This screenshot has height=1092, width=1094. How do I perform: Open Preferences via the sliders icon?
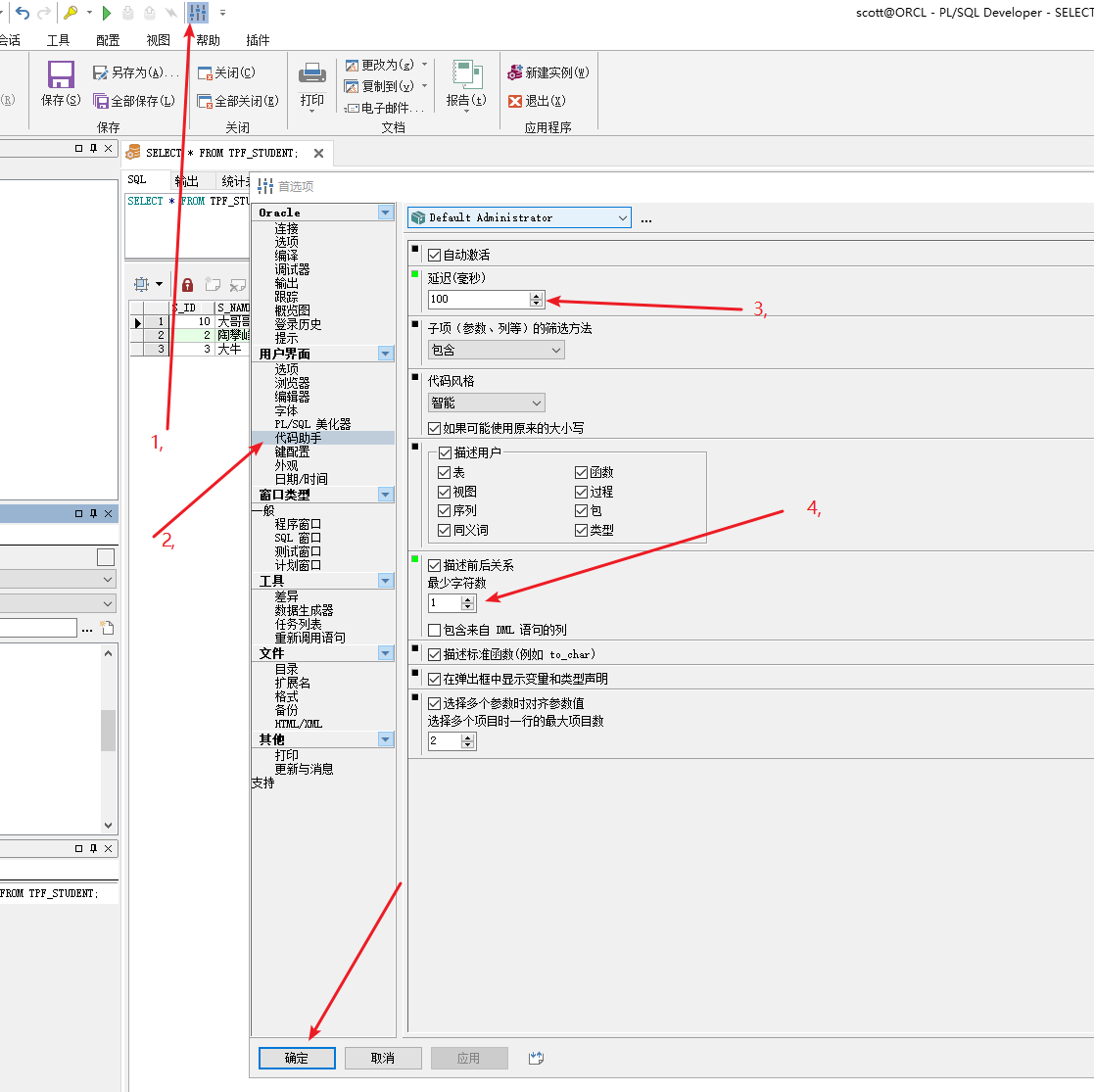(x=198, y=13)
